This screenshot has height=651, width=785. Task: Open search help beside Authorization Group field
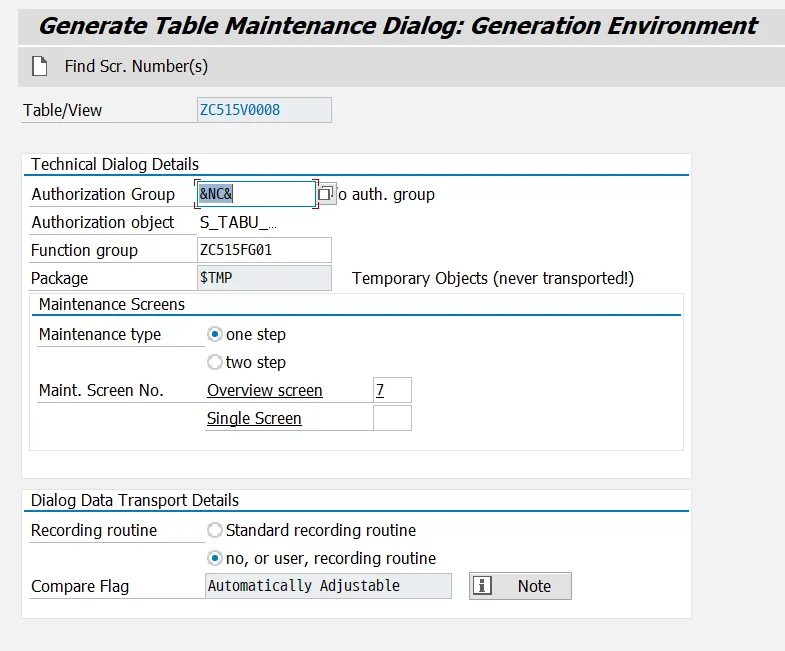pyautogui.click(x=326, y=194)
